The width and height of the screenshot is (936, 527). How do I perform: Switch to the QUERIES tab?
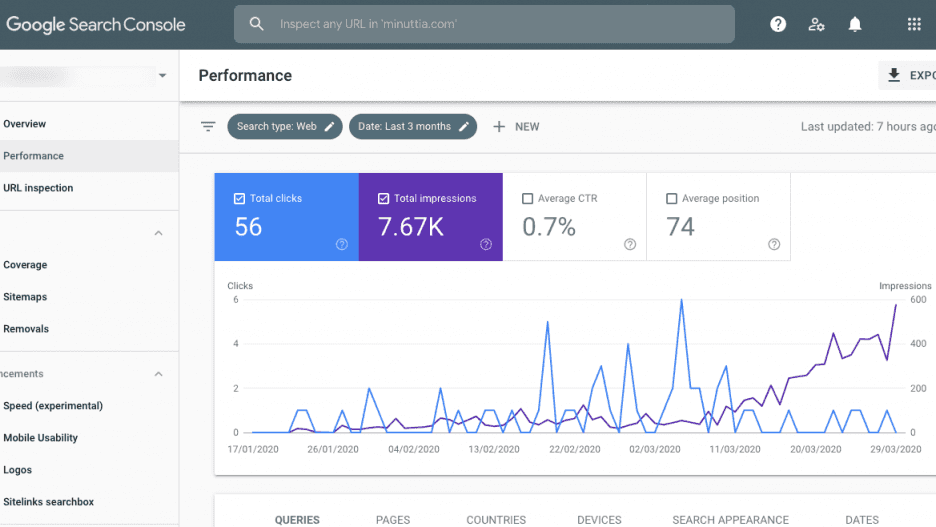[297, 520]
